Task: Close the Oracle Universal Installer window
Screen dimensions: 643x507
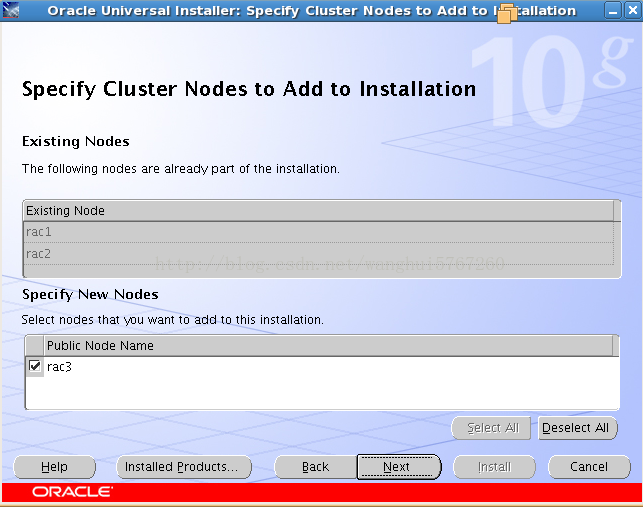Action: point(633,10)
